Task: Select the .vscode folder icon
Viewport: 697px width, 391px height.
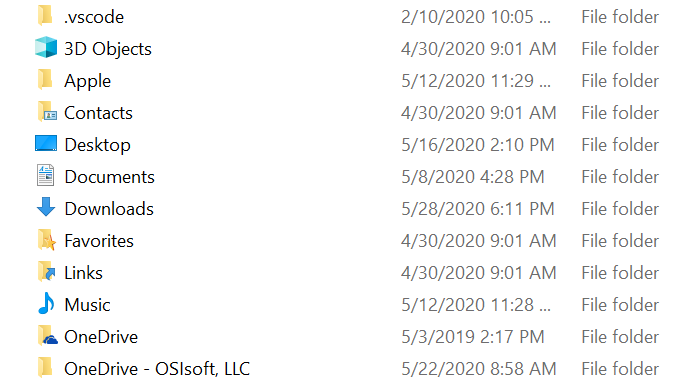Action: (45, 16)
